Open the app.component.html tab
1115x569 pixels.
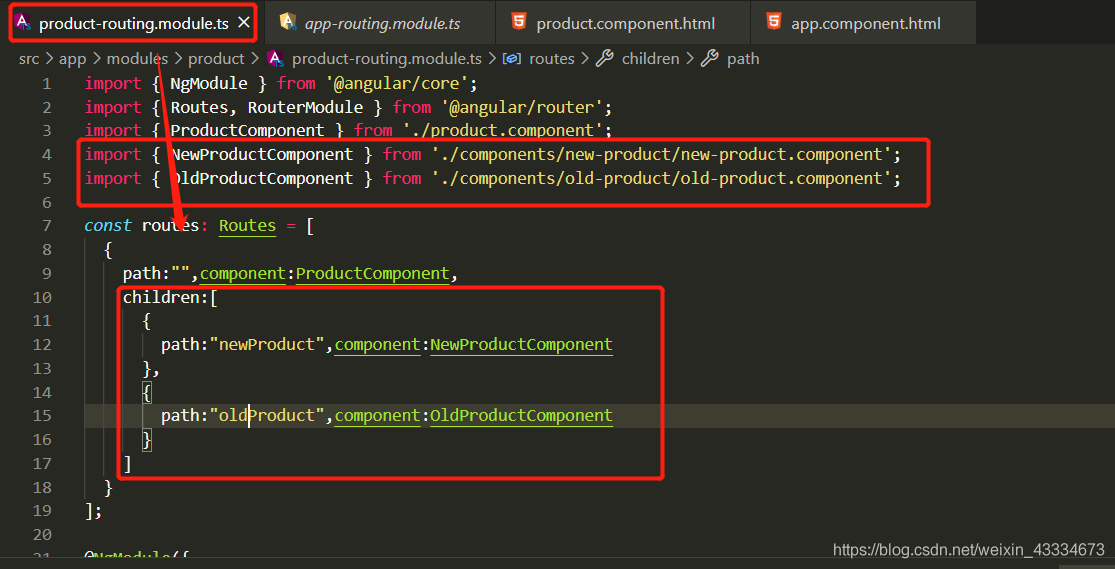click(x=865, y=23)
